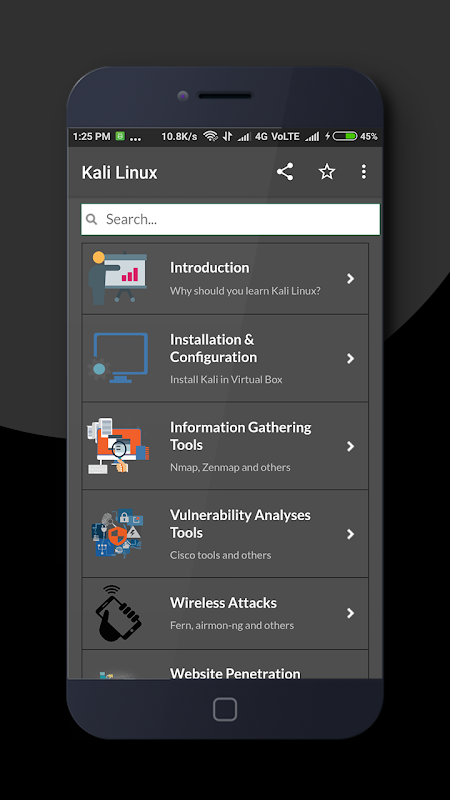Expand the Introduction row chevron
450x800 pixels.
click(x=351, y=278)
